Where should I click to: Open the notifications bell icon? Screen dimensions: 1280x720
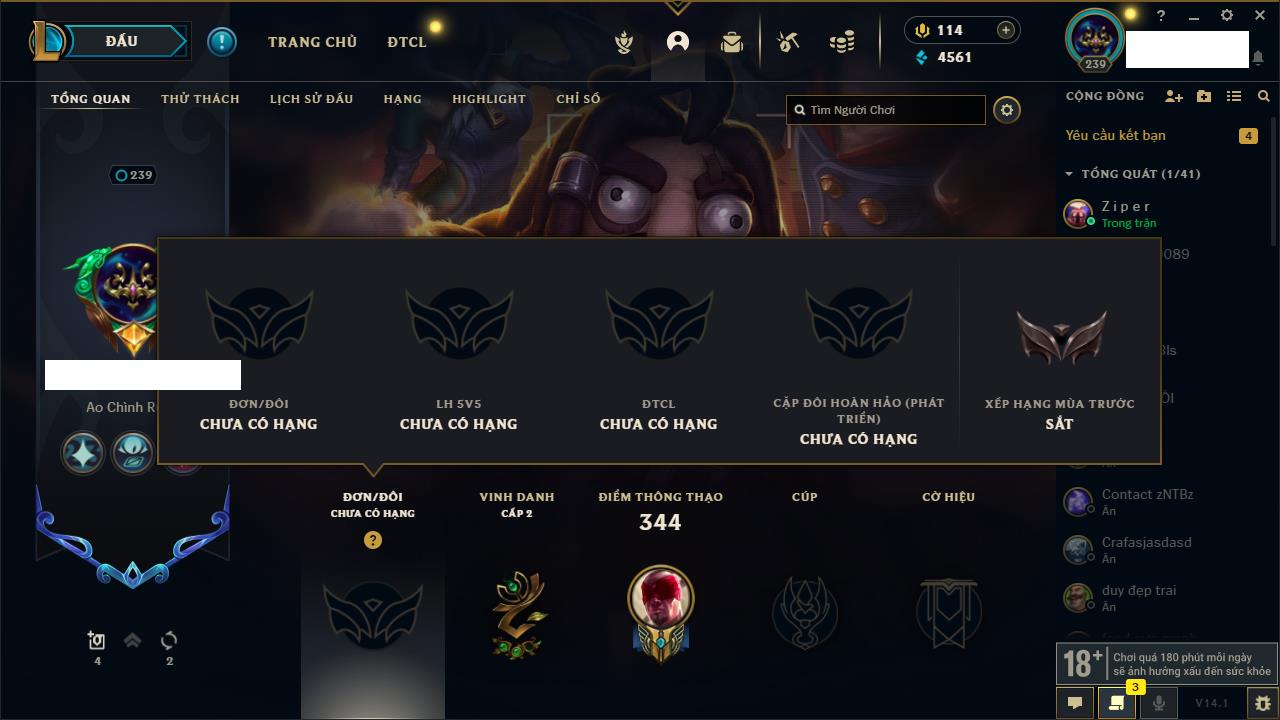coord(1258,58)
